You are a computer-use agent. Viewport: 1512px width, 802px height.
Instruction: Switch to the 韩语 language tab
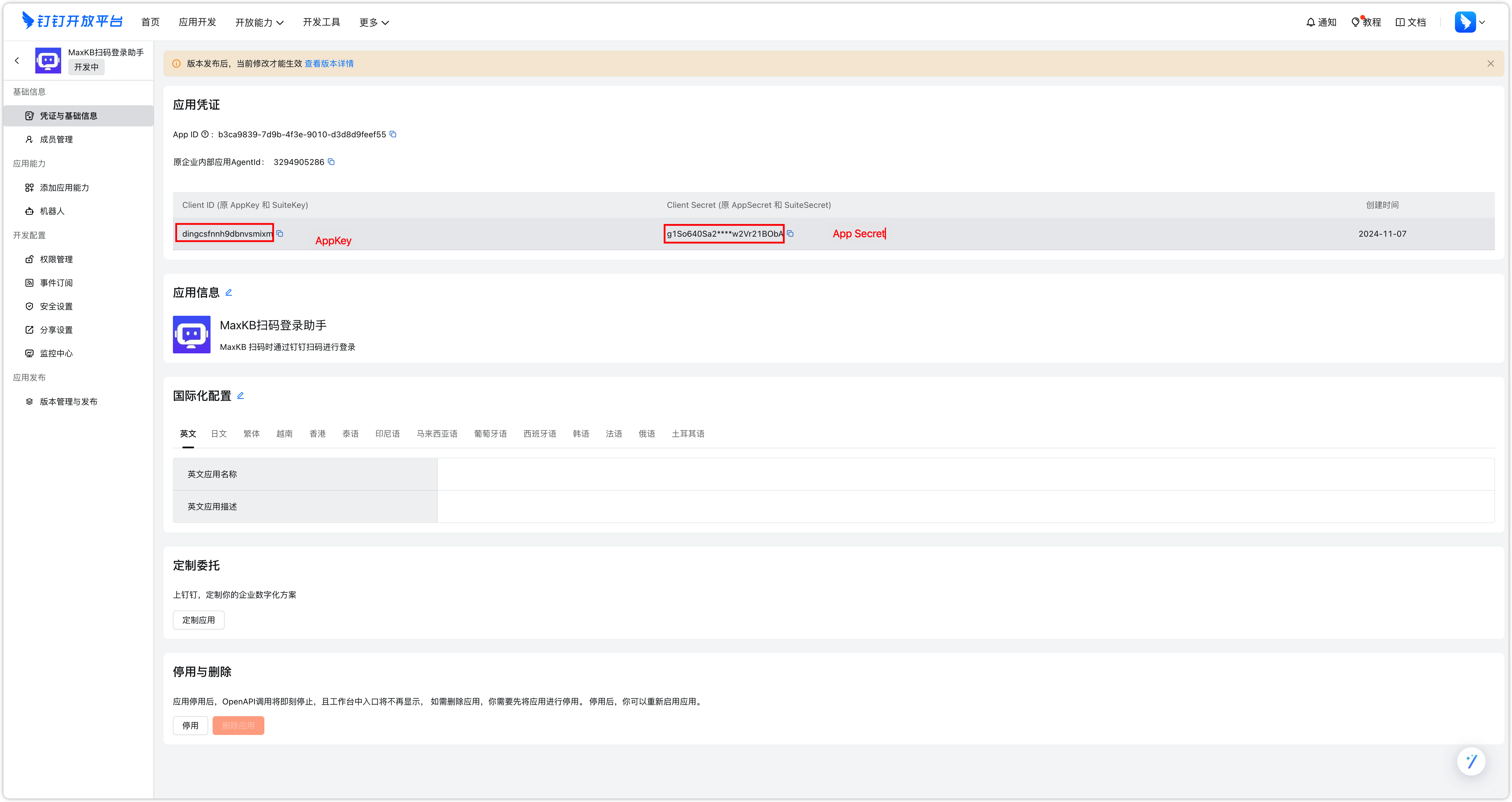580,434
